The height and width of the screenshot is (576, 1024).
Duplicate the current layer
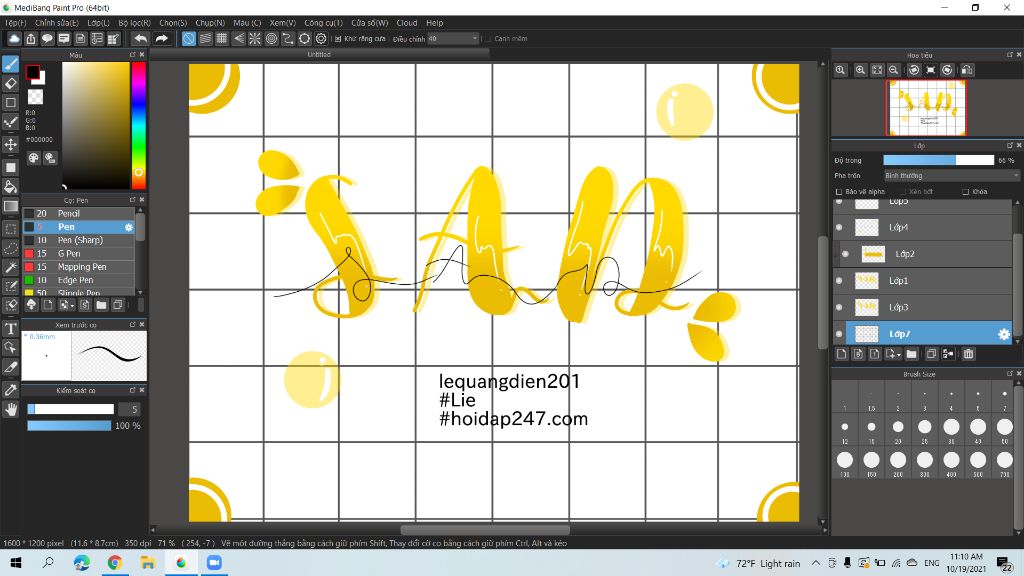pyautogui.click(x=931, y=354)
